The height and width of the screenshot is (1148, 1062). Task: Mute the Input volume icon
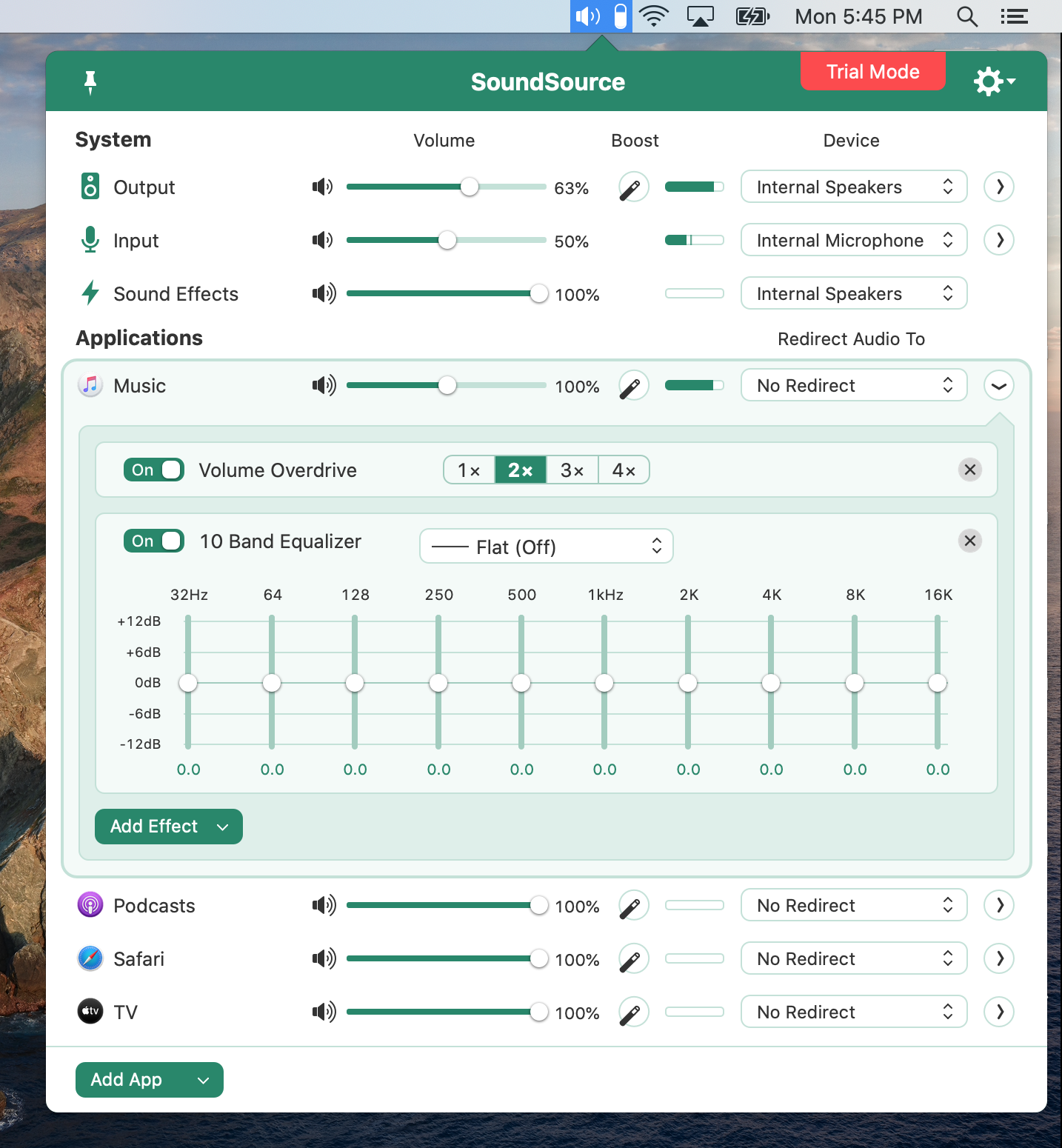coord(323,240)
